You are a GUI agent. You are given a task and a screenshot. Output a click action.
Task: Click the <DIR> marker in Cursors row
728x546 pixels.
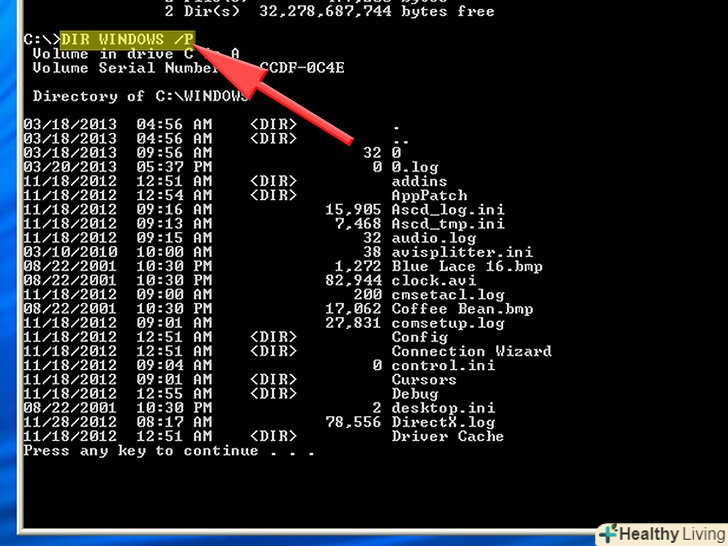pyautogui.click(x=273, y=380)
